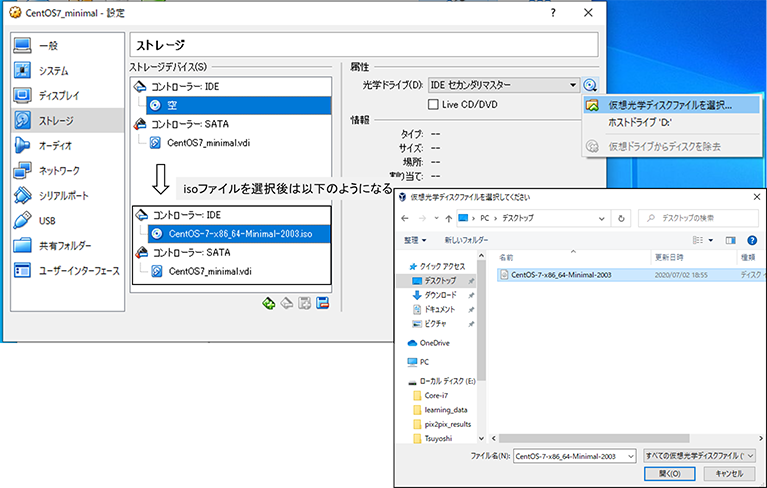Select CentOS7_minimal.vdi under SATA controller

point(209,142)
